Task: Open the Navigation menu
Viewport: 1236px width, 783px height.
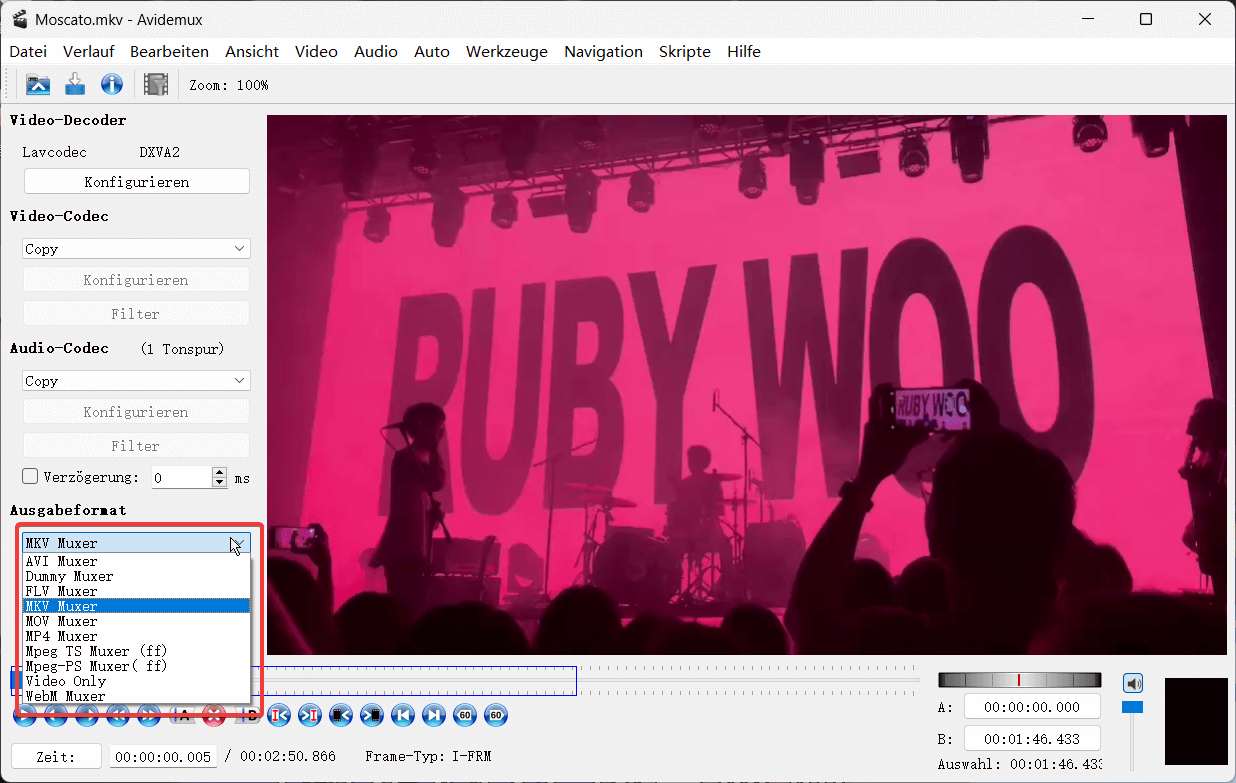Action: [603, 51]
